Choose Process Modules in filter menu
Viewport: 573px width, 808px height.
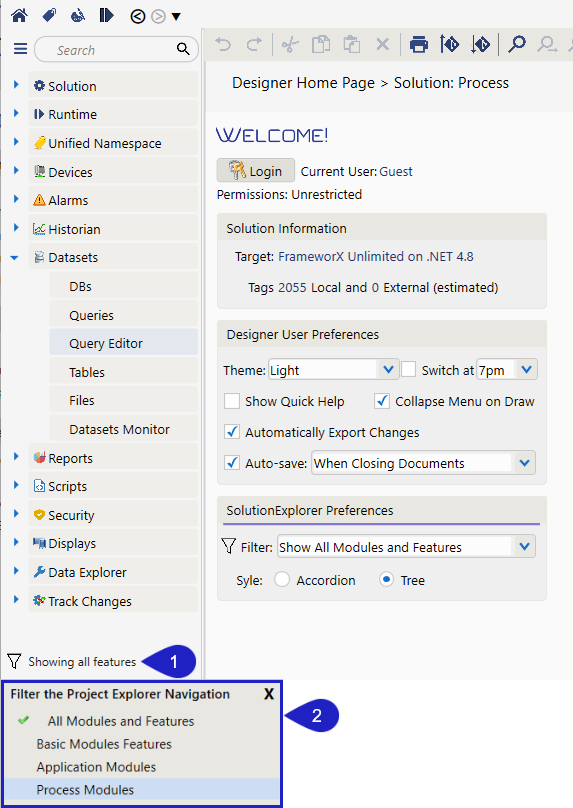pos(85,789)
